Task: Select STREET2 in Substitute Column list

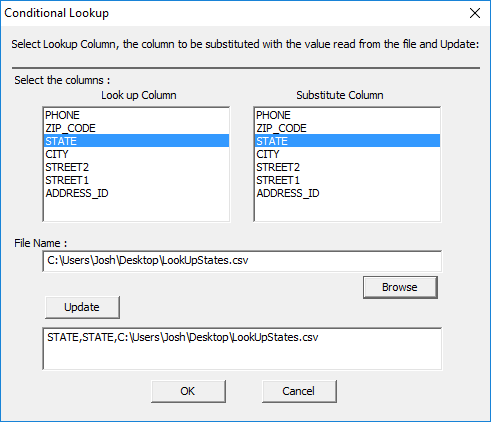Action: pos(347,167)
